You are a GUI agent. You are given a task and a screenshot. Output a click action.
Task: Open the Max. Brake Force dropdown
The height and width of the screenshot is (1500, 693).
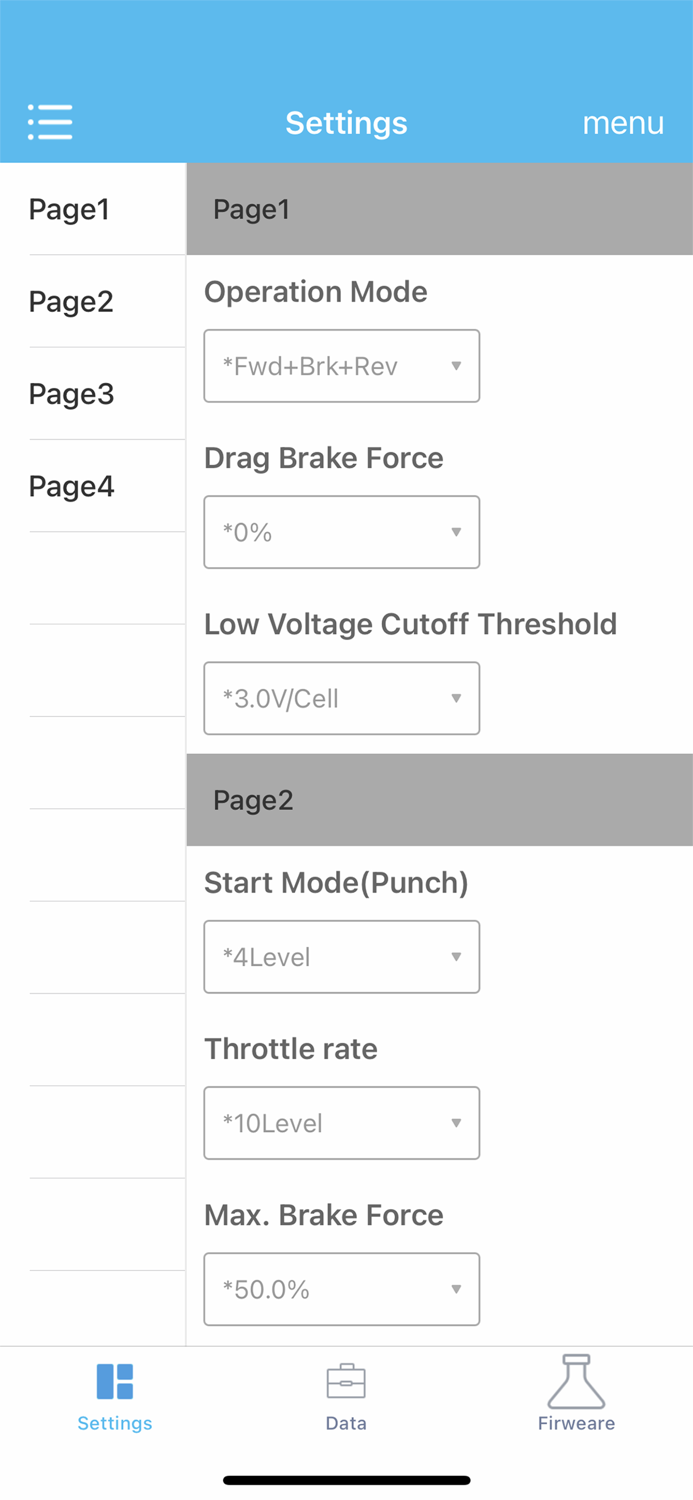[x=341, y=1289]
